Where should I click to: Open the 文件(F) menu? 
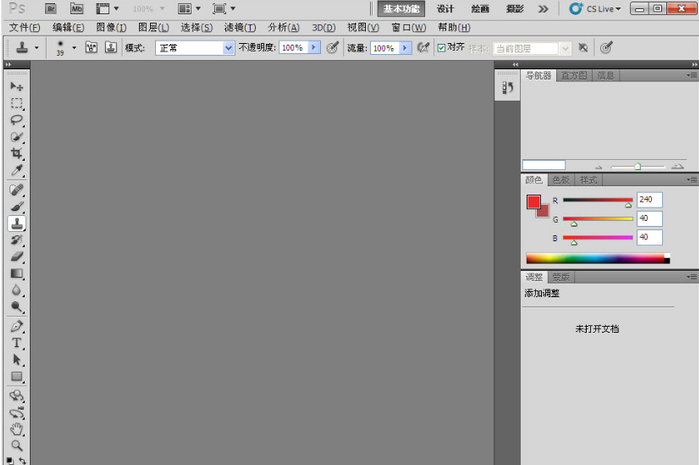pyautogui.click(x=25, y=28)
